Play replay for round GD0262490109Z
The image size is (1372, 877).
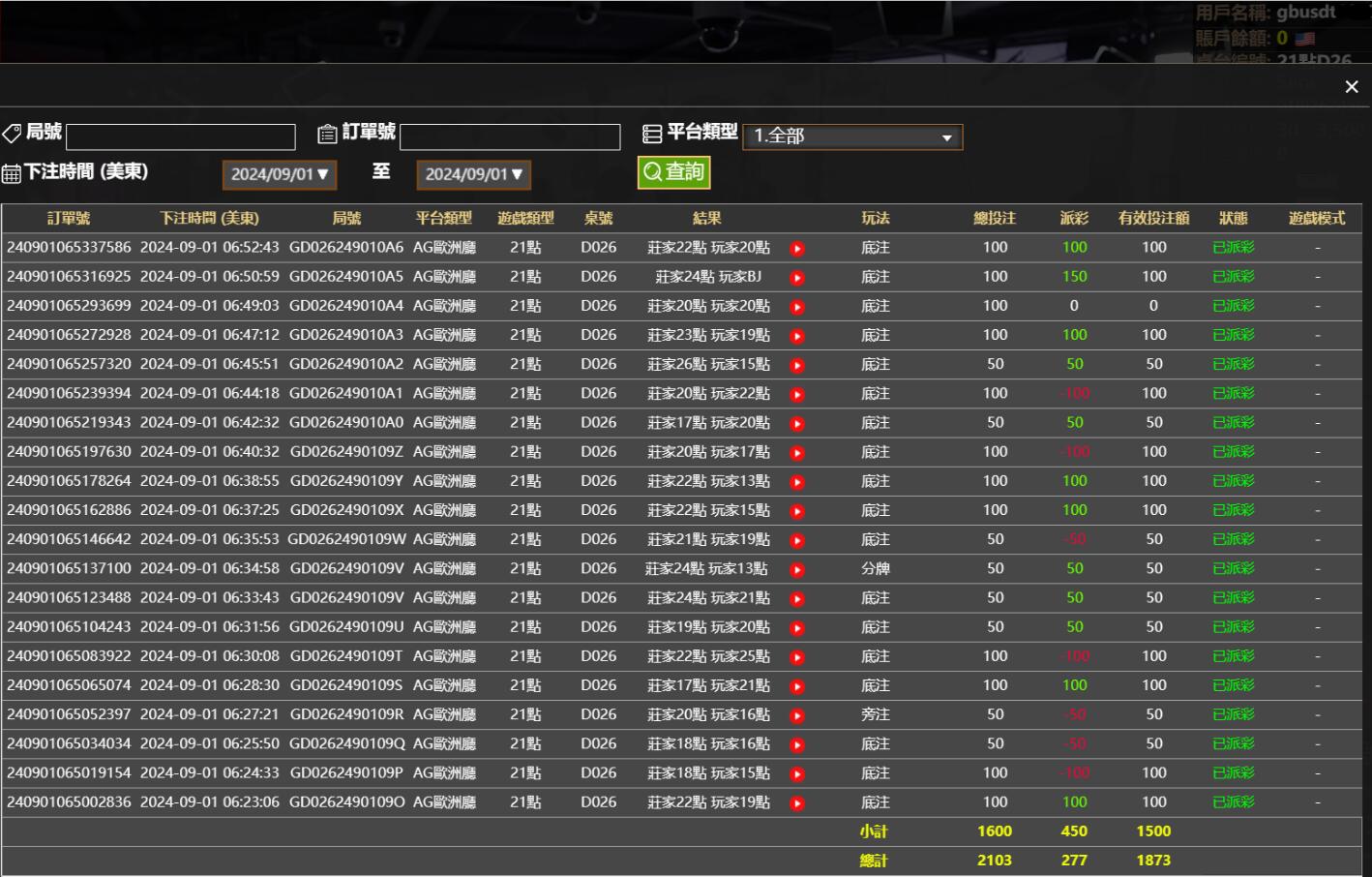(x=797, y=453)
